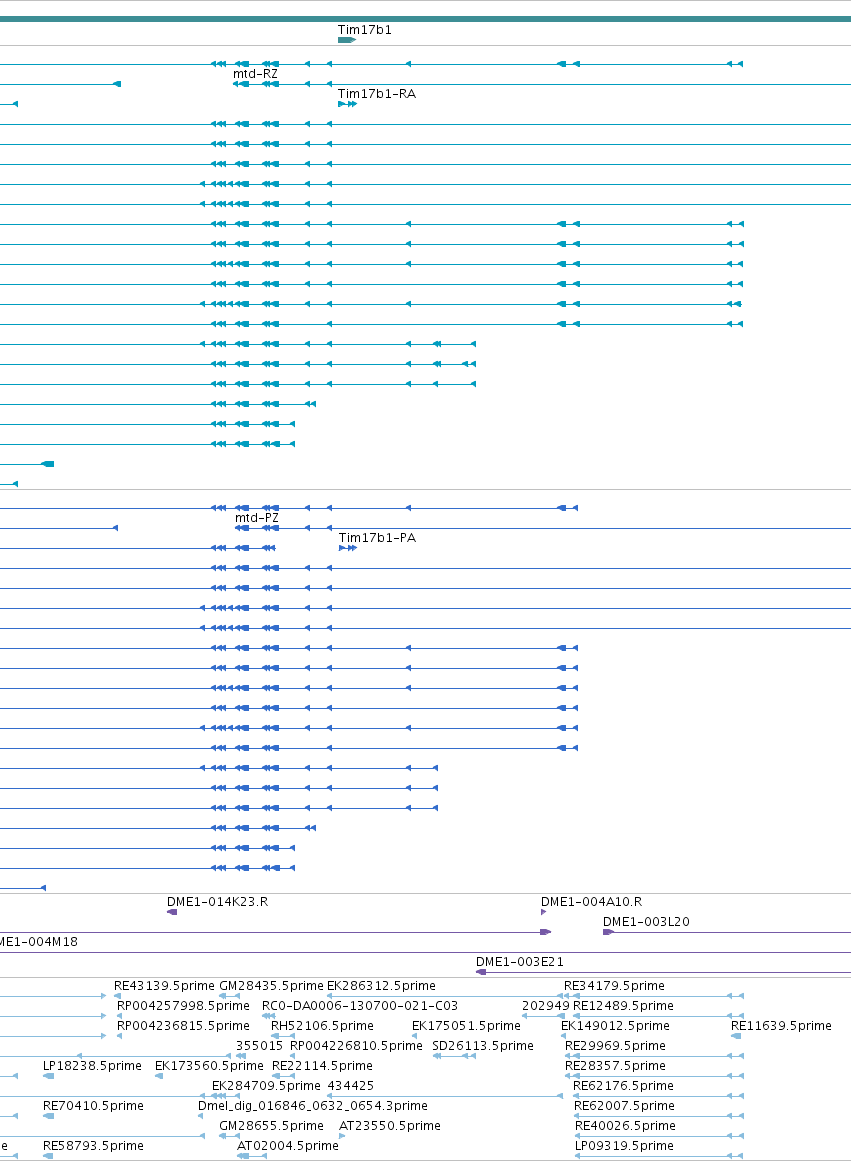Select the purple DME1-003E21 arrow glyph

[x=481, y=972]
